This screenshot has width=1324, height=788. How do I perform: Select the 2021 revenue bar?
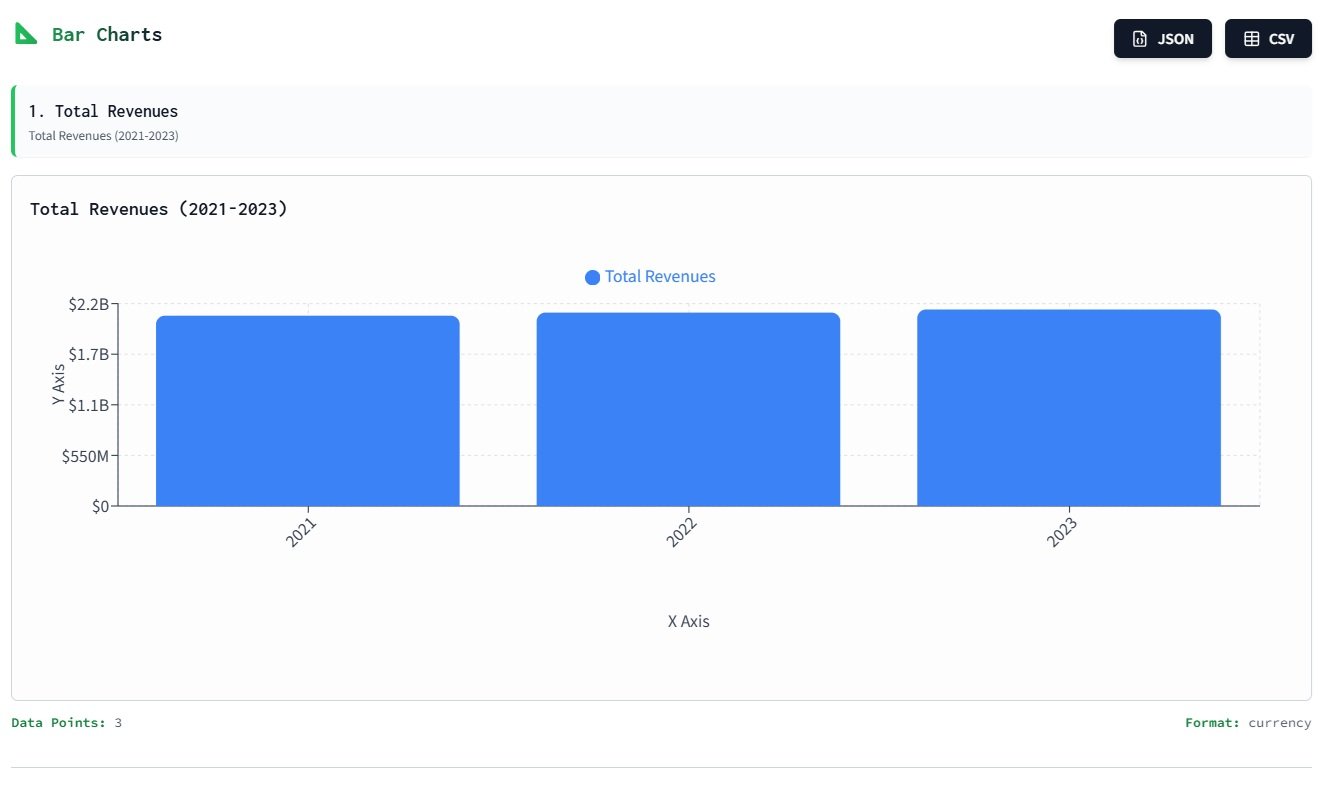(308, 411)
